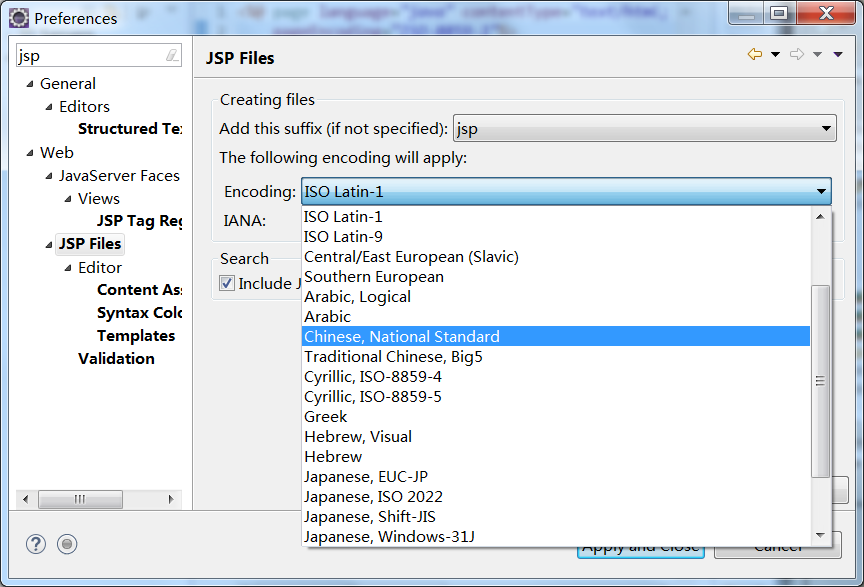Viewport: 864px width, 587px height.
Task: Collapse the General tree node
Action: pyautogui.click(x=30, y=84)
